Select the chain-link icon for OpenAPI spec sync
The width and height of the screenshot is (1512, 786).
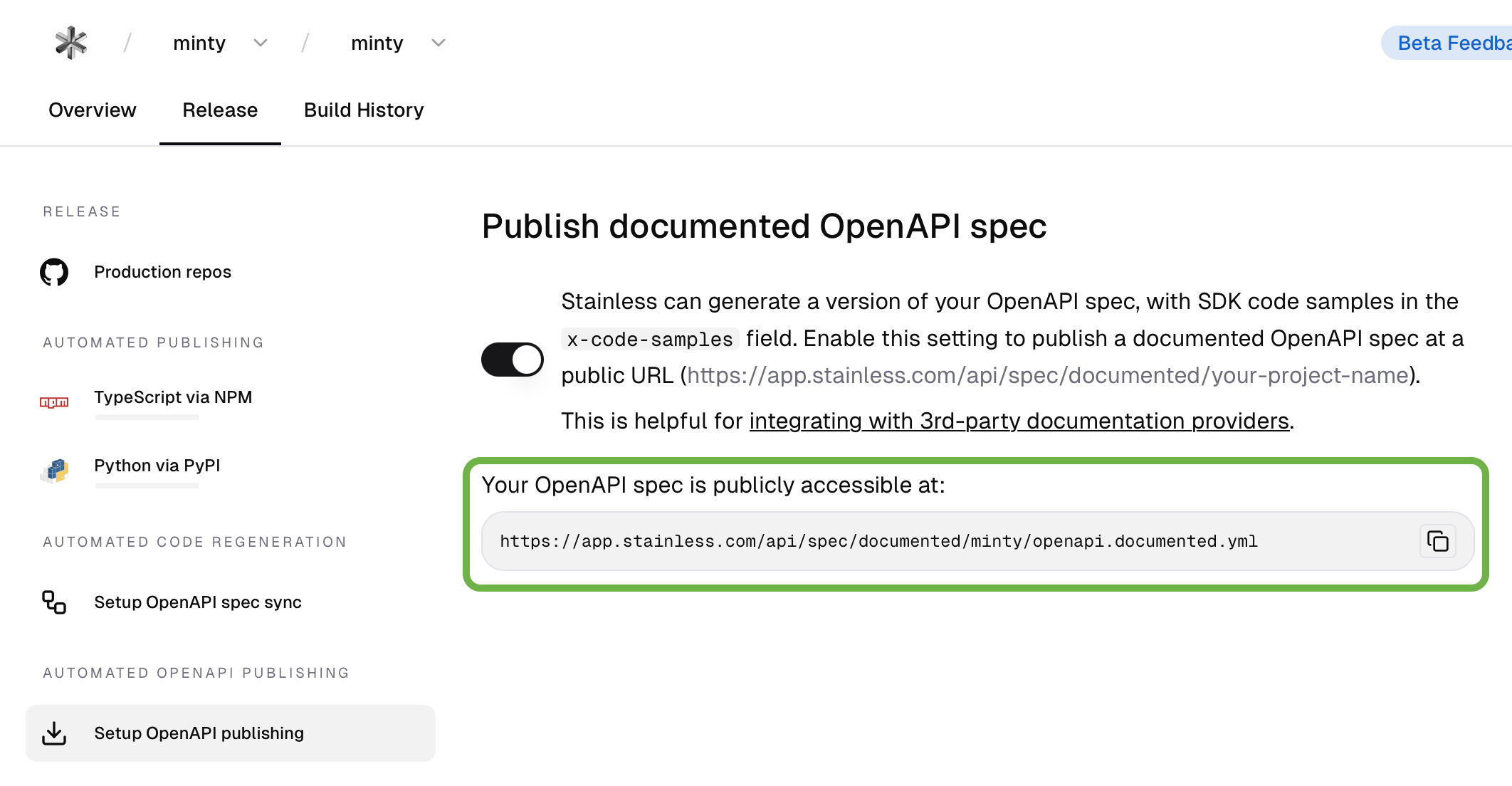coord(53,602)
